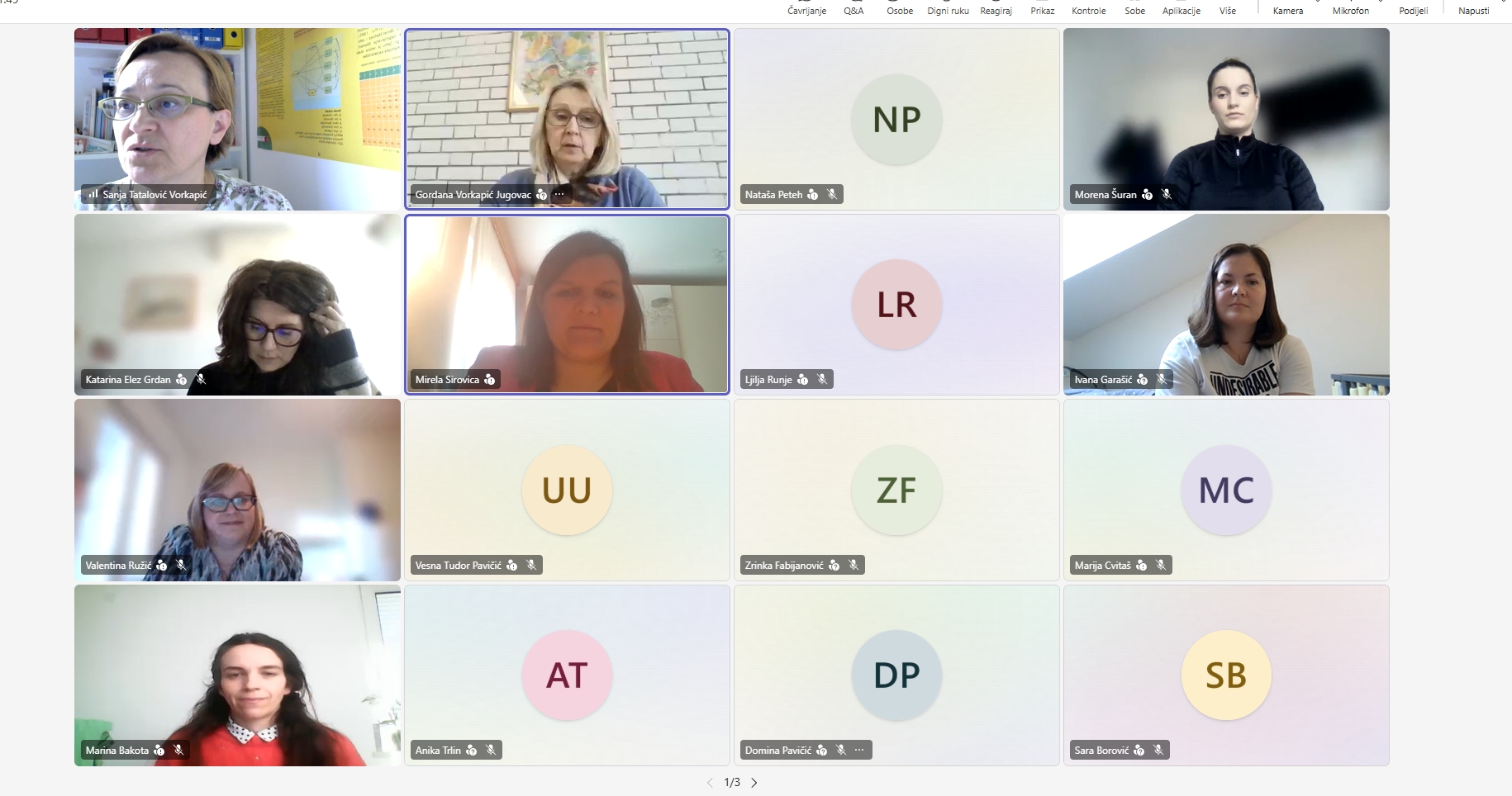The width and height of the screenshot is (1512, 796).
Task: Click muted mic icon on Sara Borović tile
Action: pyautogui.click(x=1158, y=751)
